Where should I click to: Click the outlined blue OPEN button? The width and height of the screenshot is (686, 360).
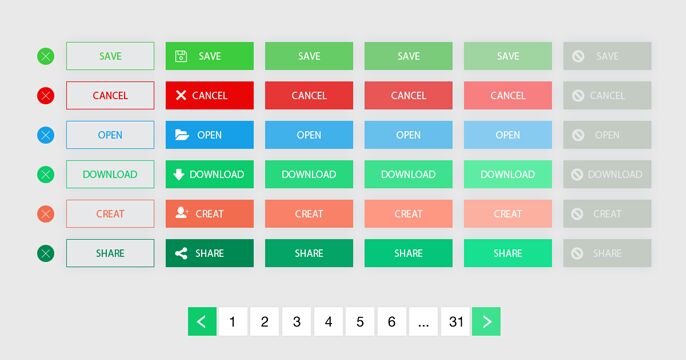click(110, 135)
